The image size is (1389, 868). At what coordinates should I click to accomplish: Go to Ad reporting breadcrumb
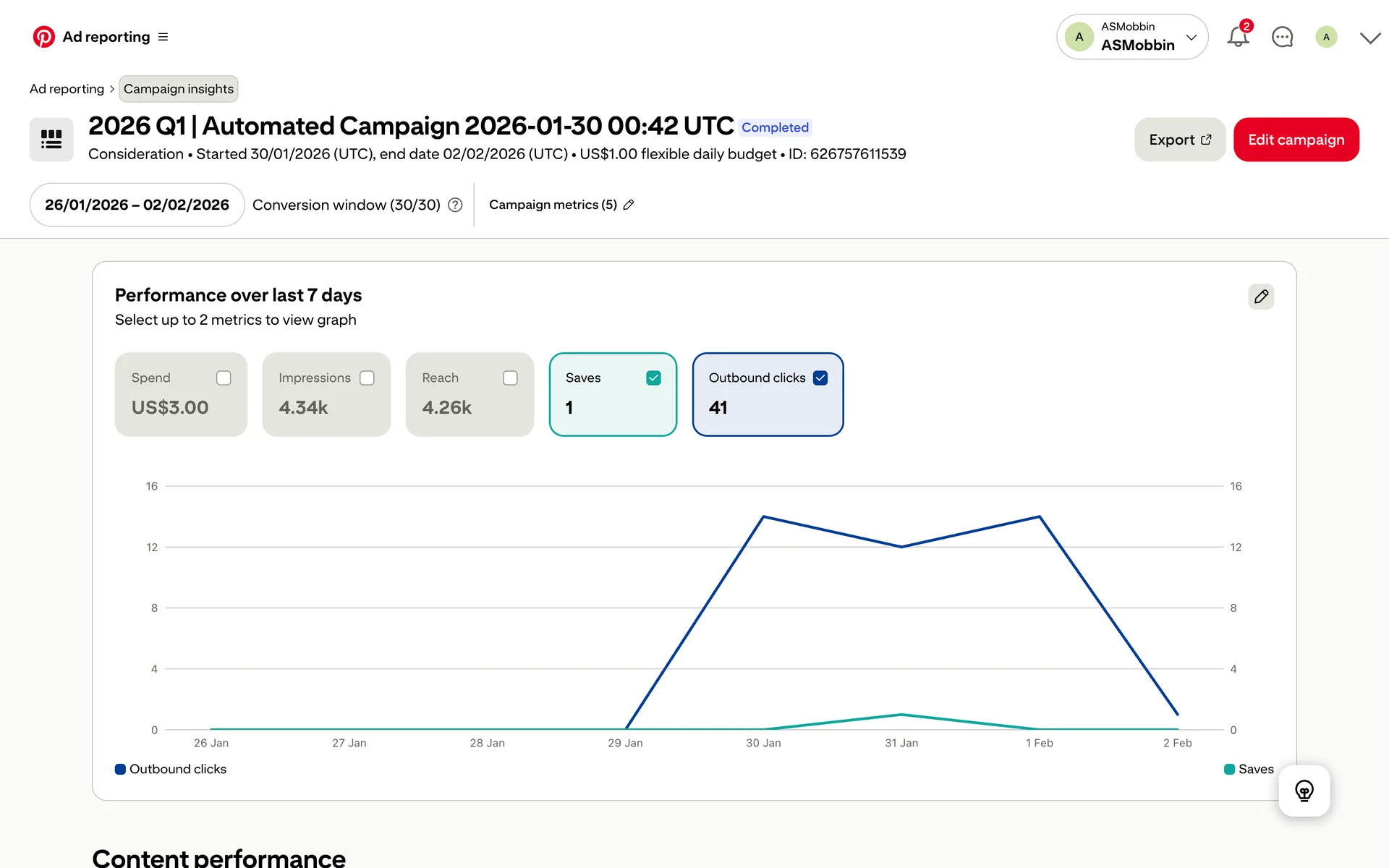tap(67, 89)
